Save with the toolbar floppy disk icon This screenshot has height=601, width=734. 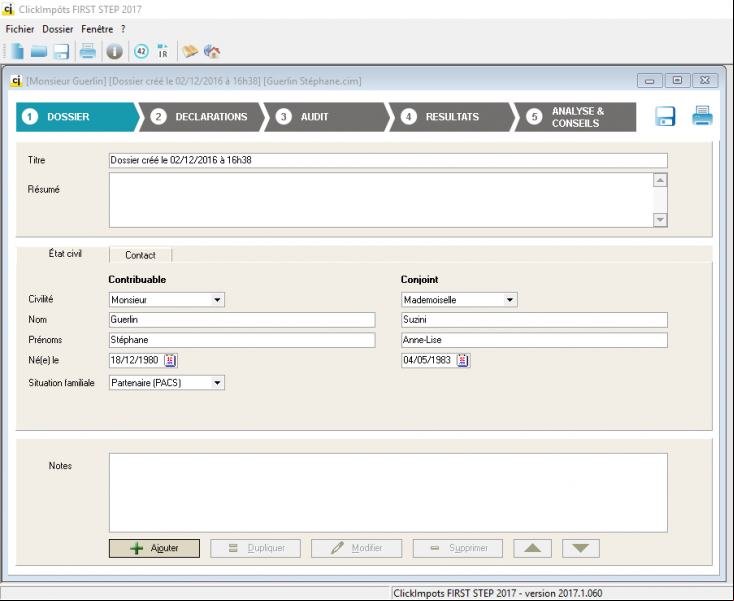coord(61,51)
